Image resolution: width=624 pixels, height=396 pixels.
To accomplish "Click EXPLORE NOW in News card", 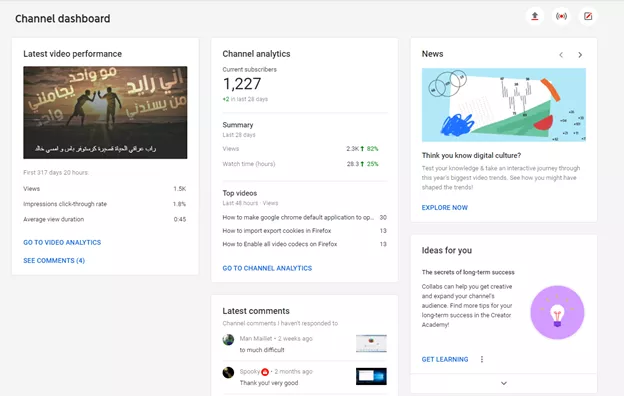I will [x=445, y=208].
